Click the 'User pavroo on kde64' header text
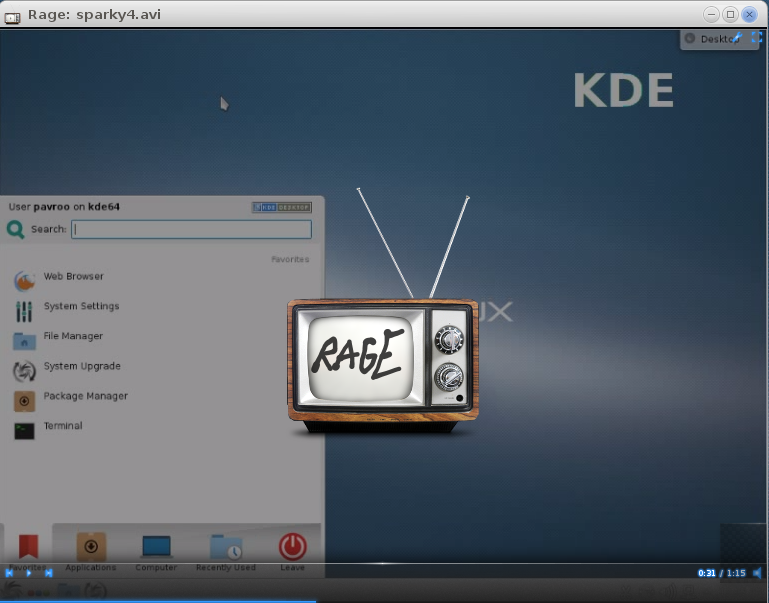Screen dimensions: 769x603 pyautogui.click(x=64, y=207)
